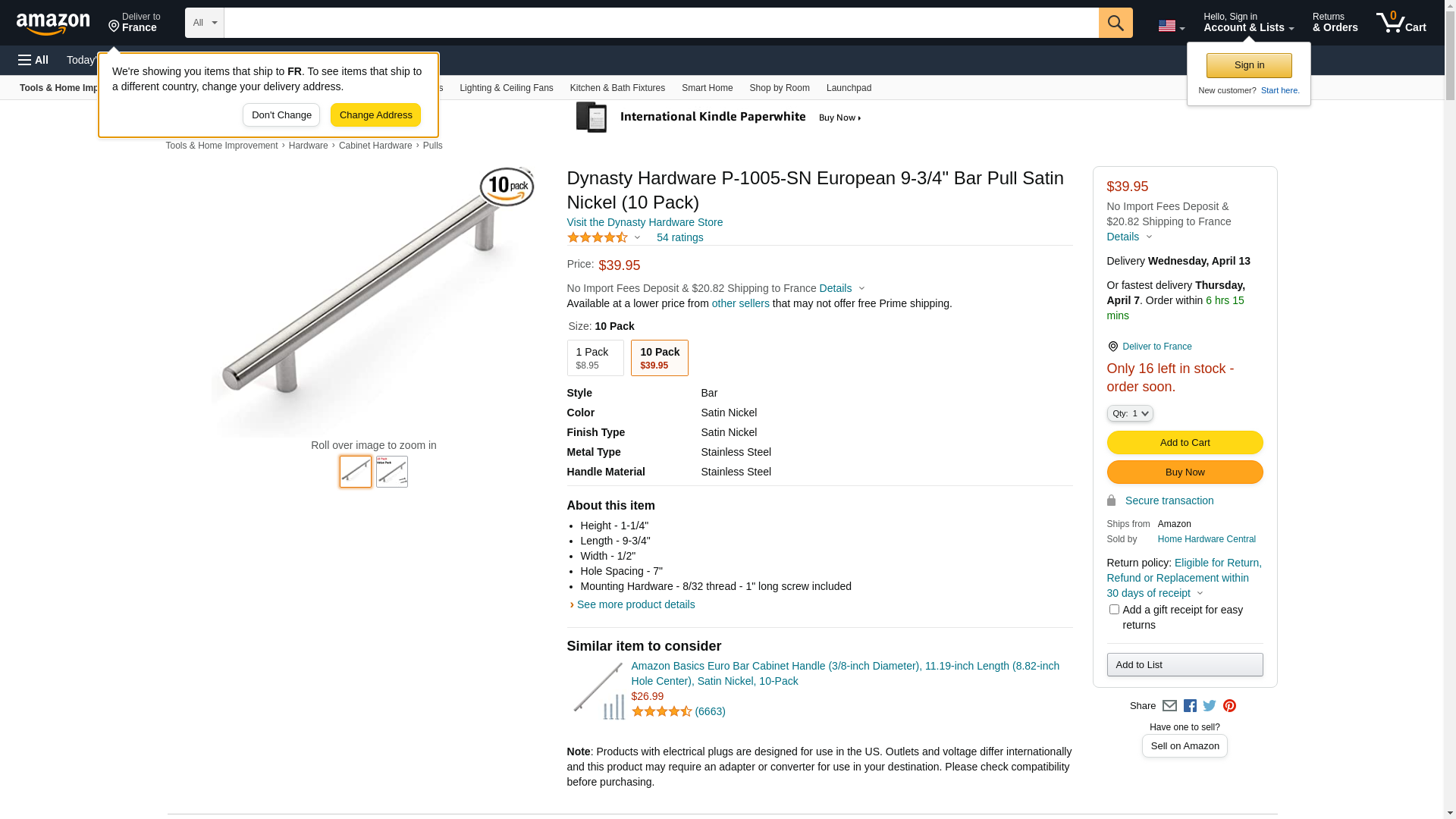This screenshot has width=1456, height=819.
Task: Open Lighting & Ceiling Fans category
Action: 506,88
